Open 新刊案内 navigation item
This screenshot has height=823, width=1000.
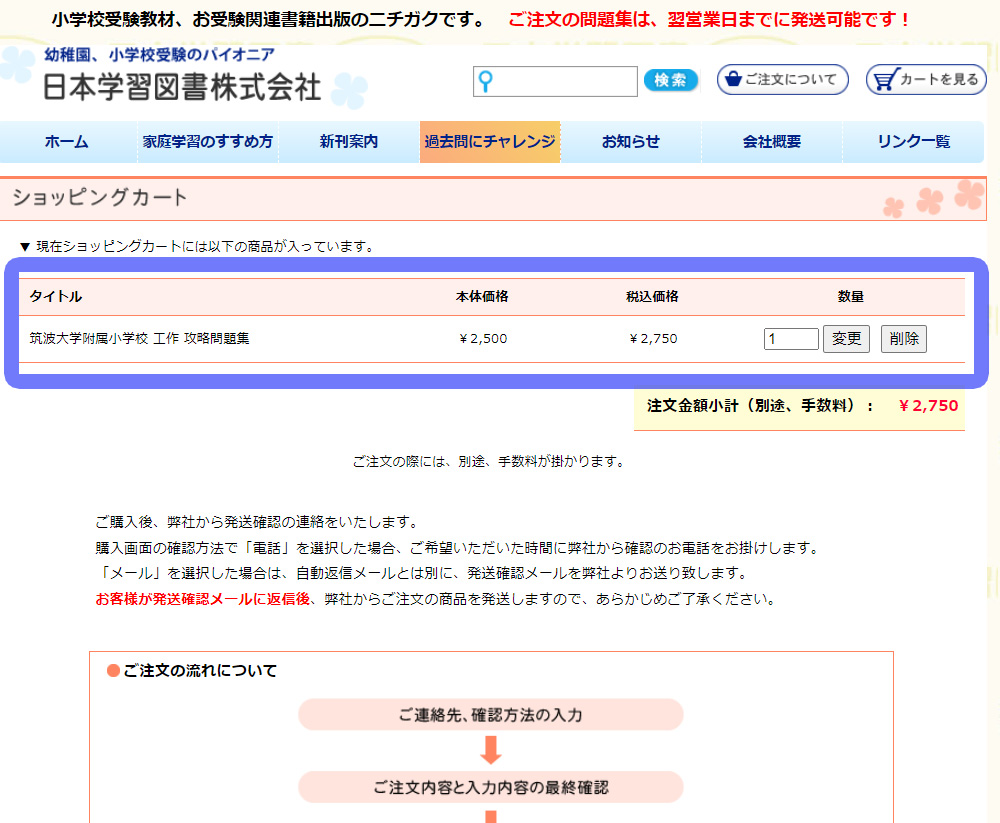click(x=349, y=142)
